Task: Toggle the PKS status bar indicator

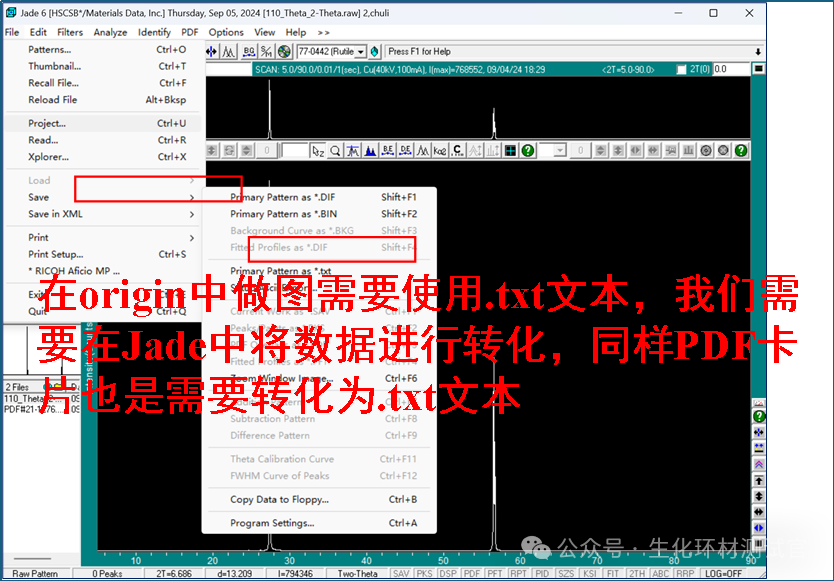Action: [424, 574]
